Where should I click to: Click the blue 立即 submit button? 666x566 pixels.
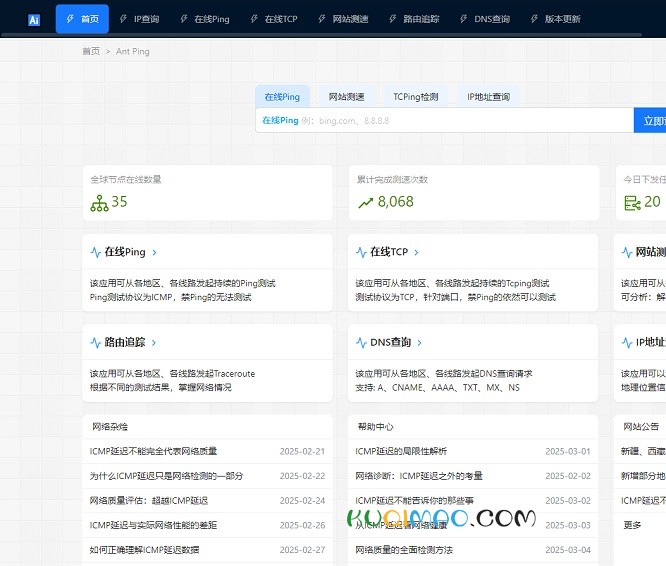click(x=650, y=121)
